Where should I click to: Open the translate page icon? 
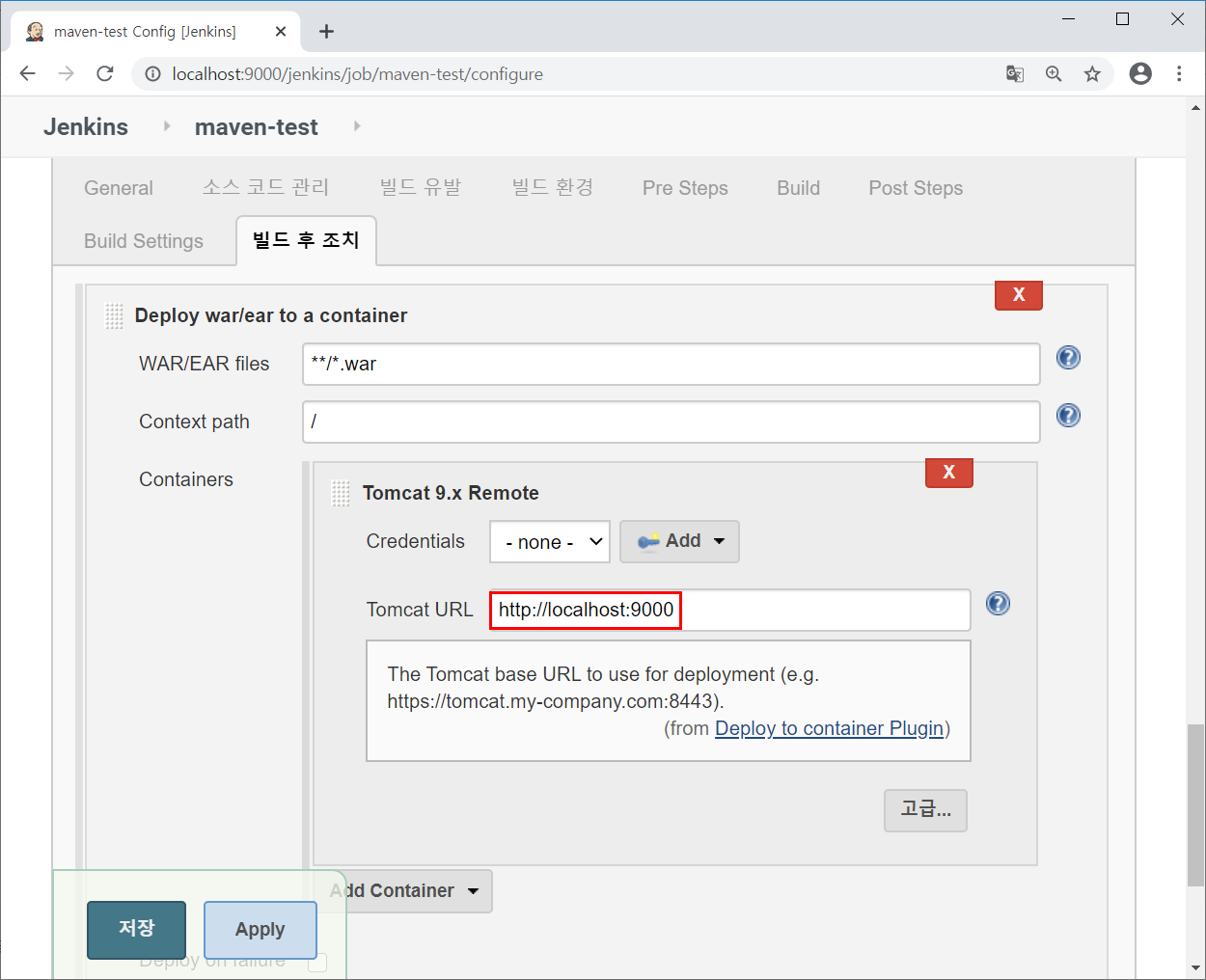coord(1015,74)
